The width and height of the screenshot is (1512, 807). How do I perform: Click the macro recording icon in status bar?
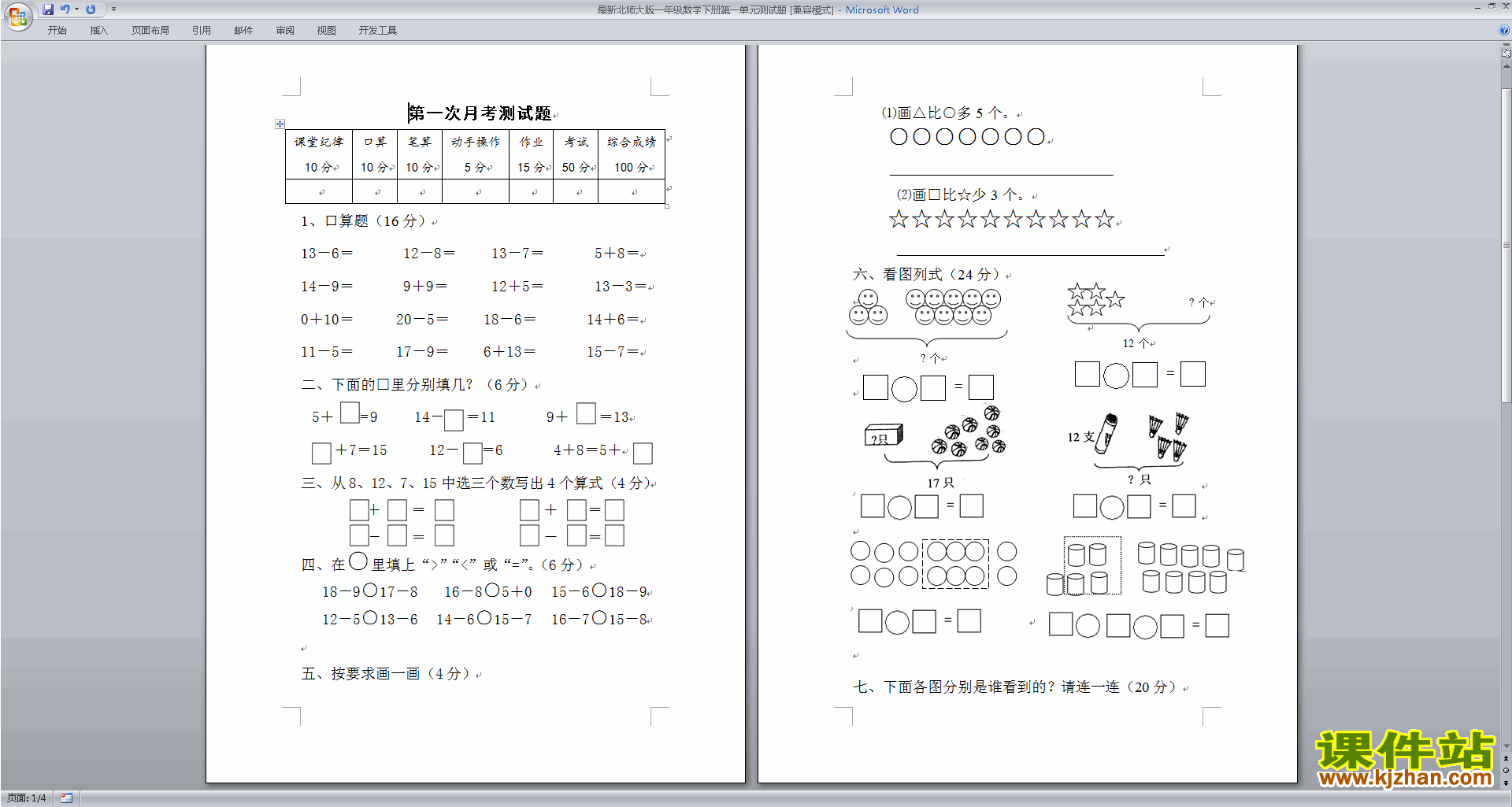66,798
